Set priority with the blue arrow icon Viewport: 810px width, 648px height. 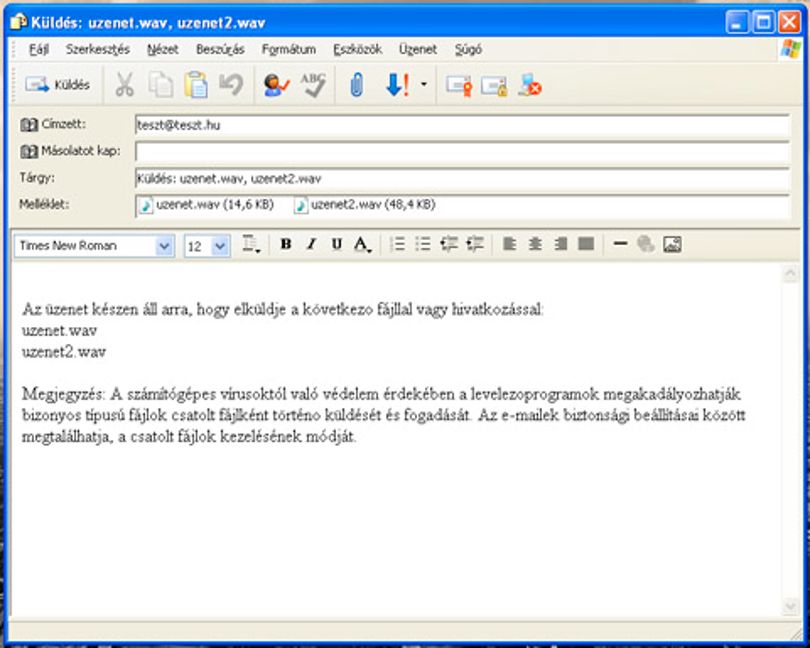[397, 85]
